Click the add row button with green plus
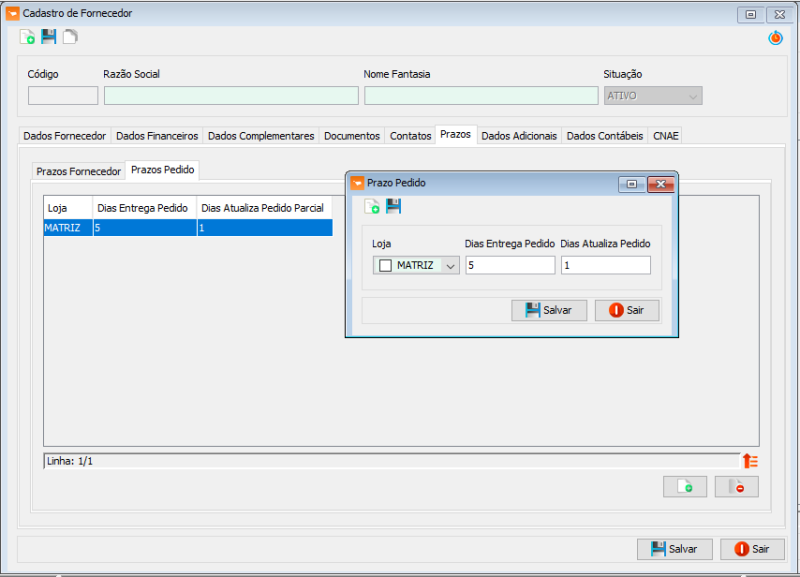800x577 pixels. [x=685, y=487]
